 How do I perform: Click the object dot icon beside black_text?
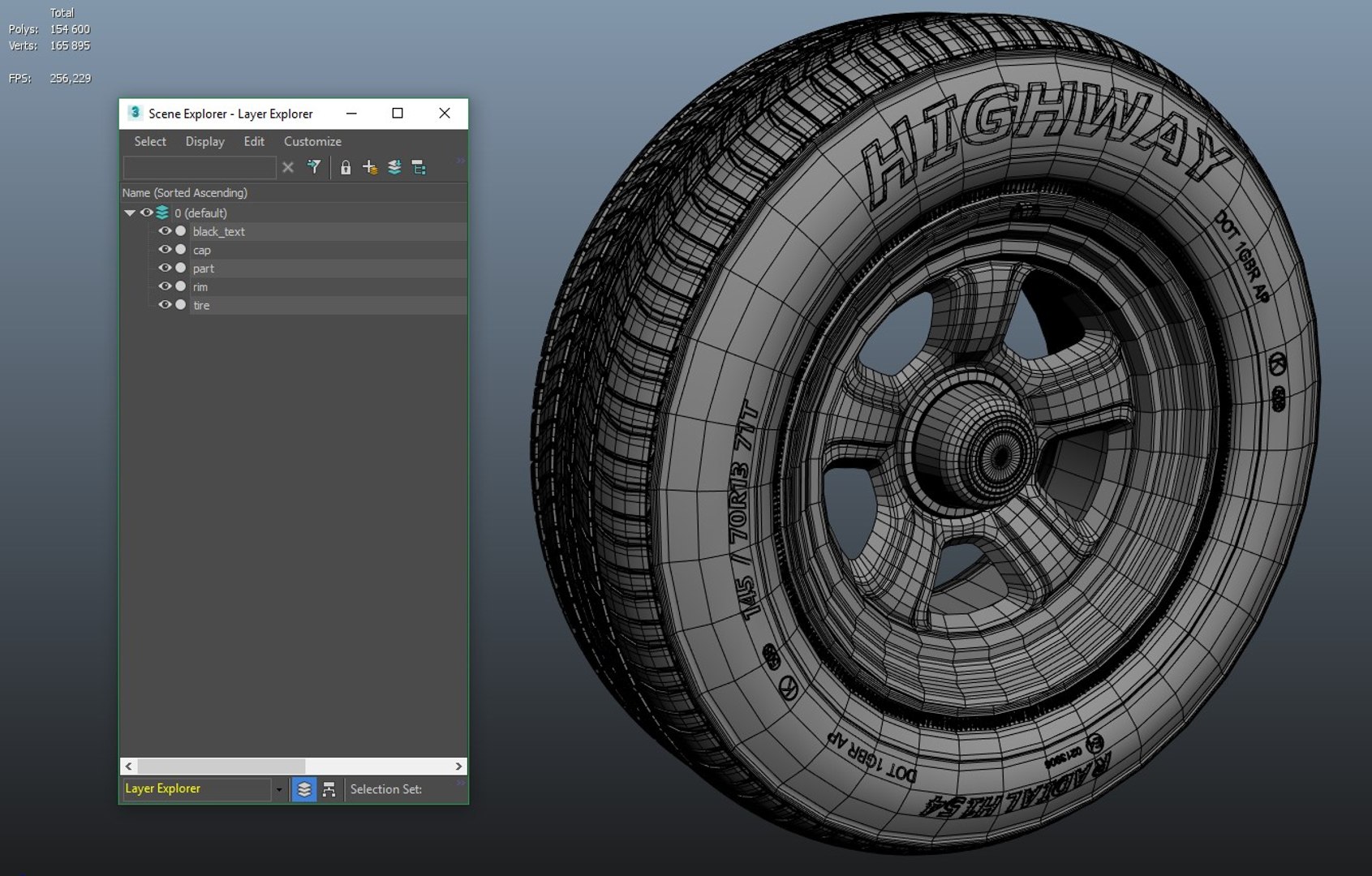pyautogui.click(x=181, y=231)
